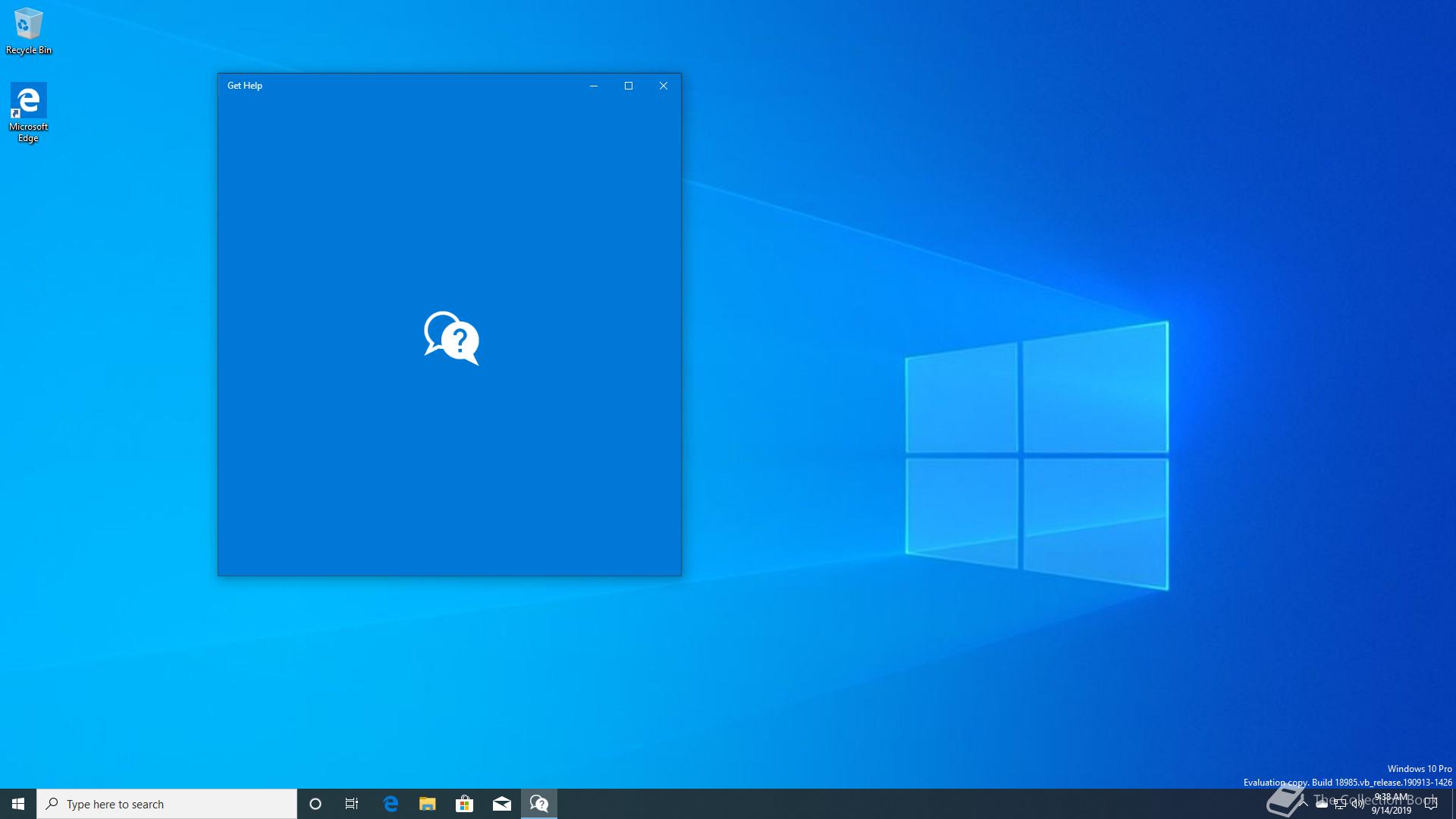Open Task View on the taskbar
The image size is (1456, 819).
(x=352, y=804)
